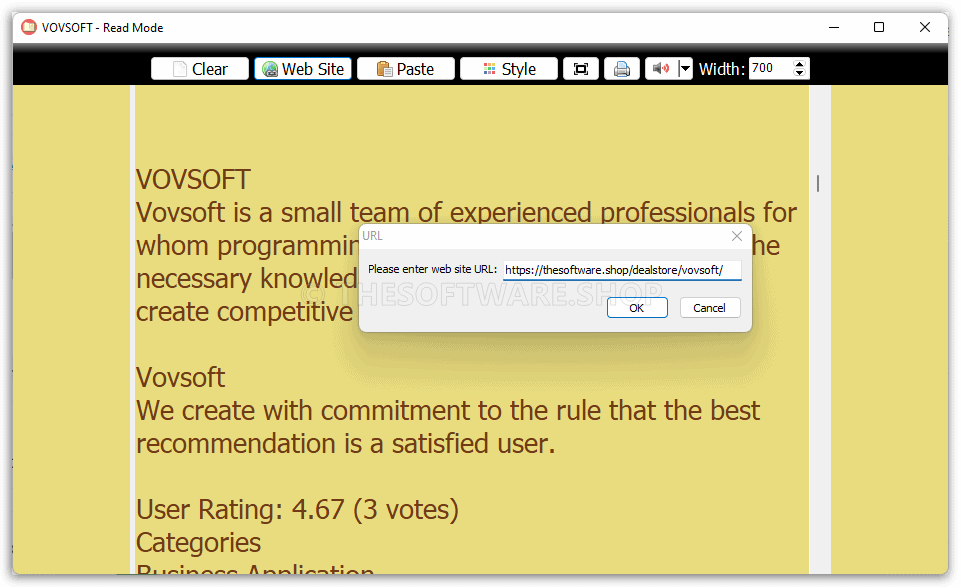Close the Read Mode window
The width and height of the screenshot is (961, 587).
click(x=925, y=28)
